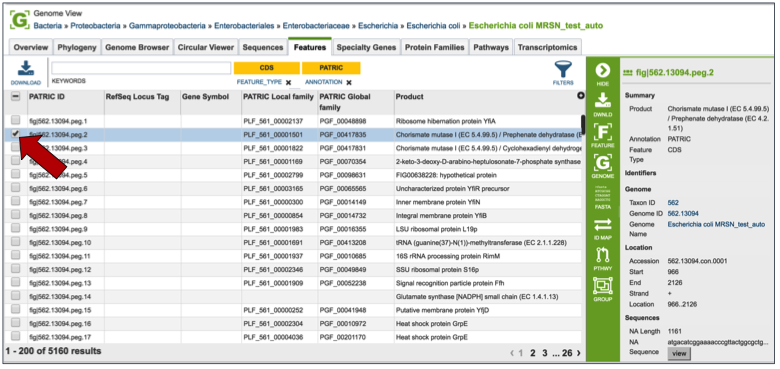Click the Genome View G logo
This screenshot has height=369, width=780.
coord(19,20)
